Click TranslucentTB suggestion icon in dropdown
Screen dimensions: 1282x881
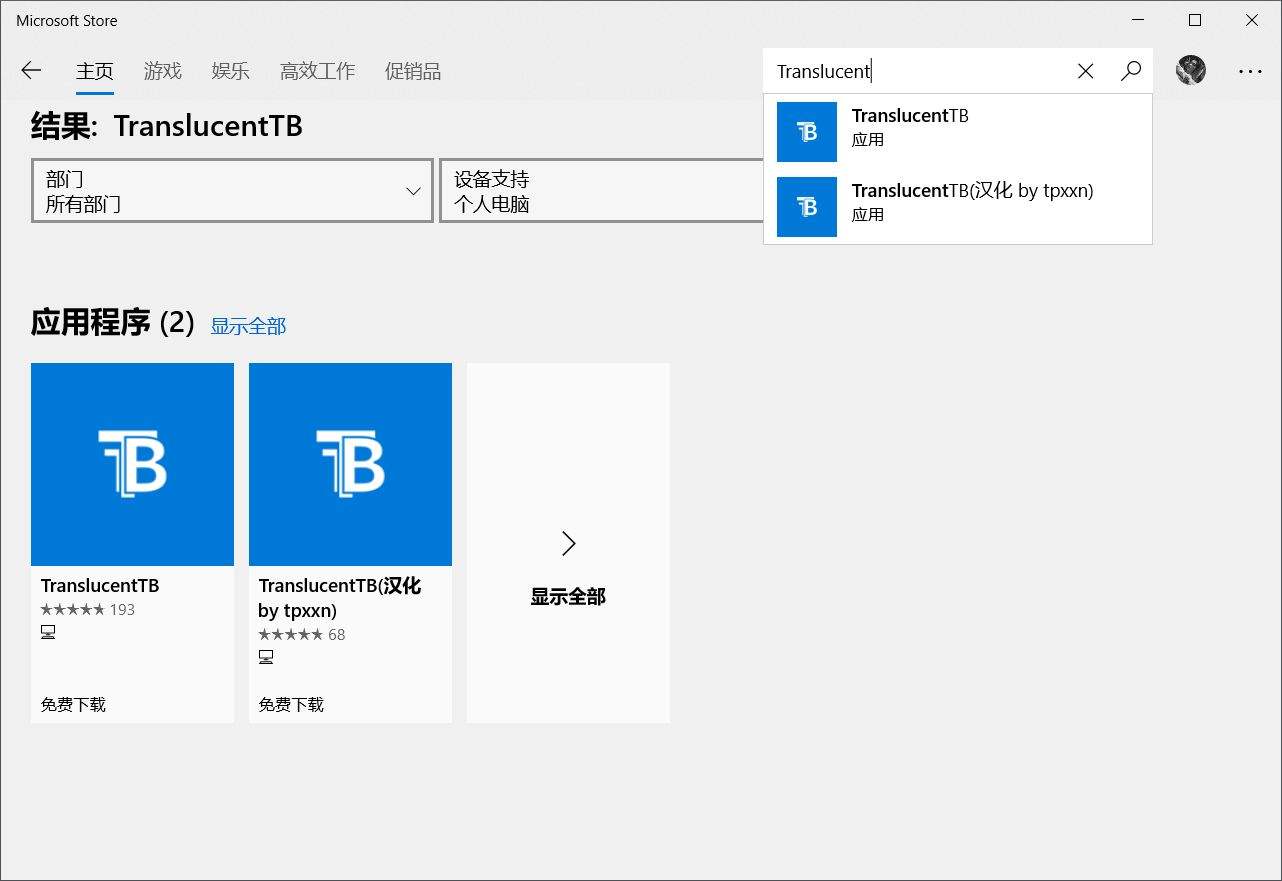pos(807,131)
